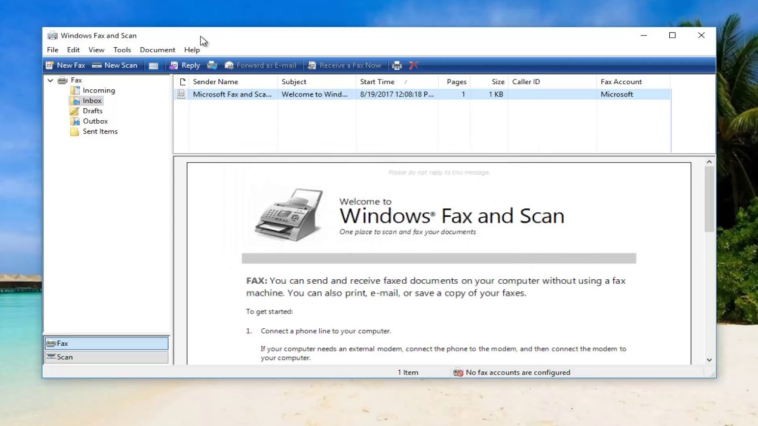Click the '8/19/2017 12:08:18 P...' start time cell
The height and width of the screenshot is (426, 758).
(396, 94)
